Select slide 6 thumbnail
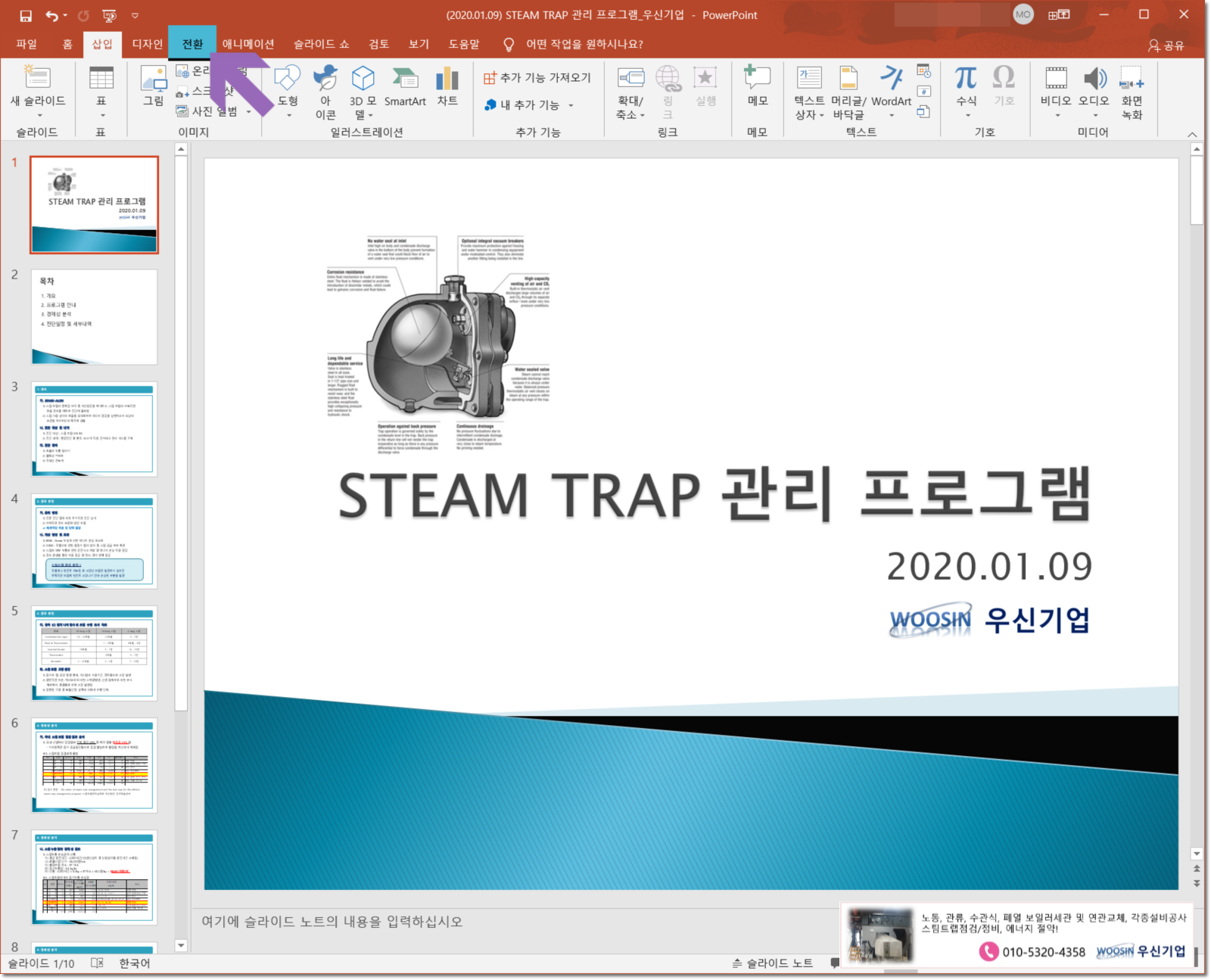The width and height of the screenshot is (1211, 980). click(x=95, y=765)
